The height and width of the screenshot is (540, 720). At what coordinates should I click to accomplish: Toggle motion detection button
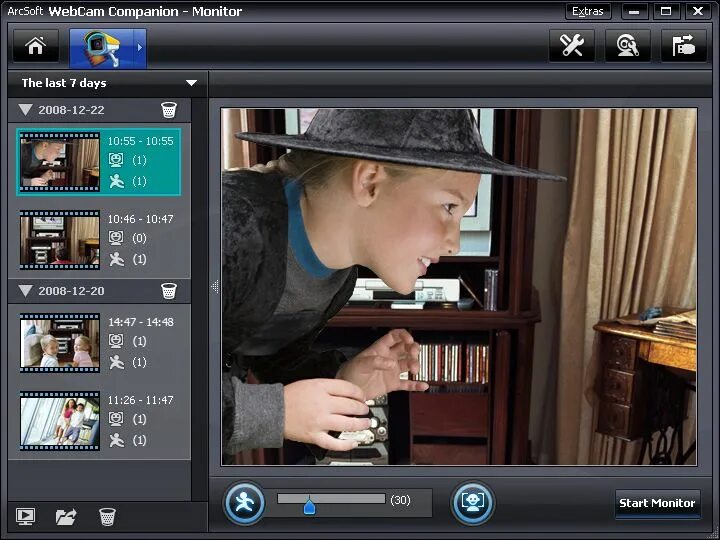coord(244,503)
